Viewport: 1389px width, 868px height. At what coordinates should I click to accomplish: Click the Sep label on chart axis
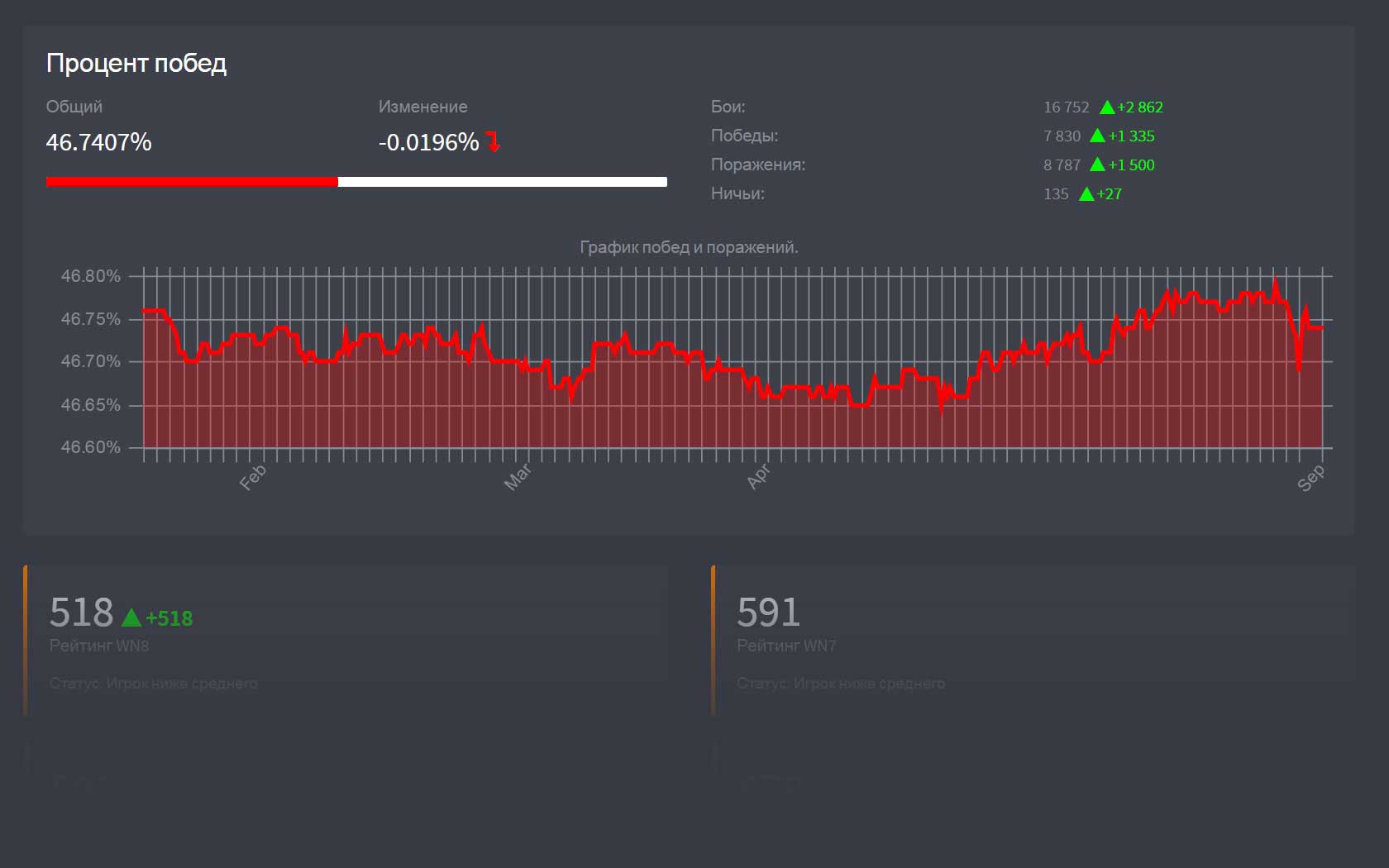[x=1310, y=477]
